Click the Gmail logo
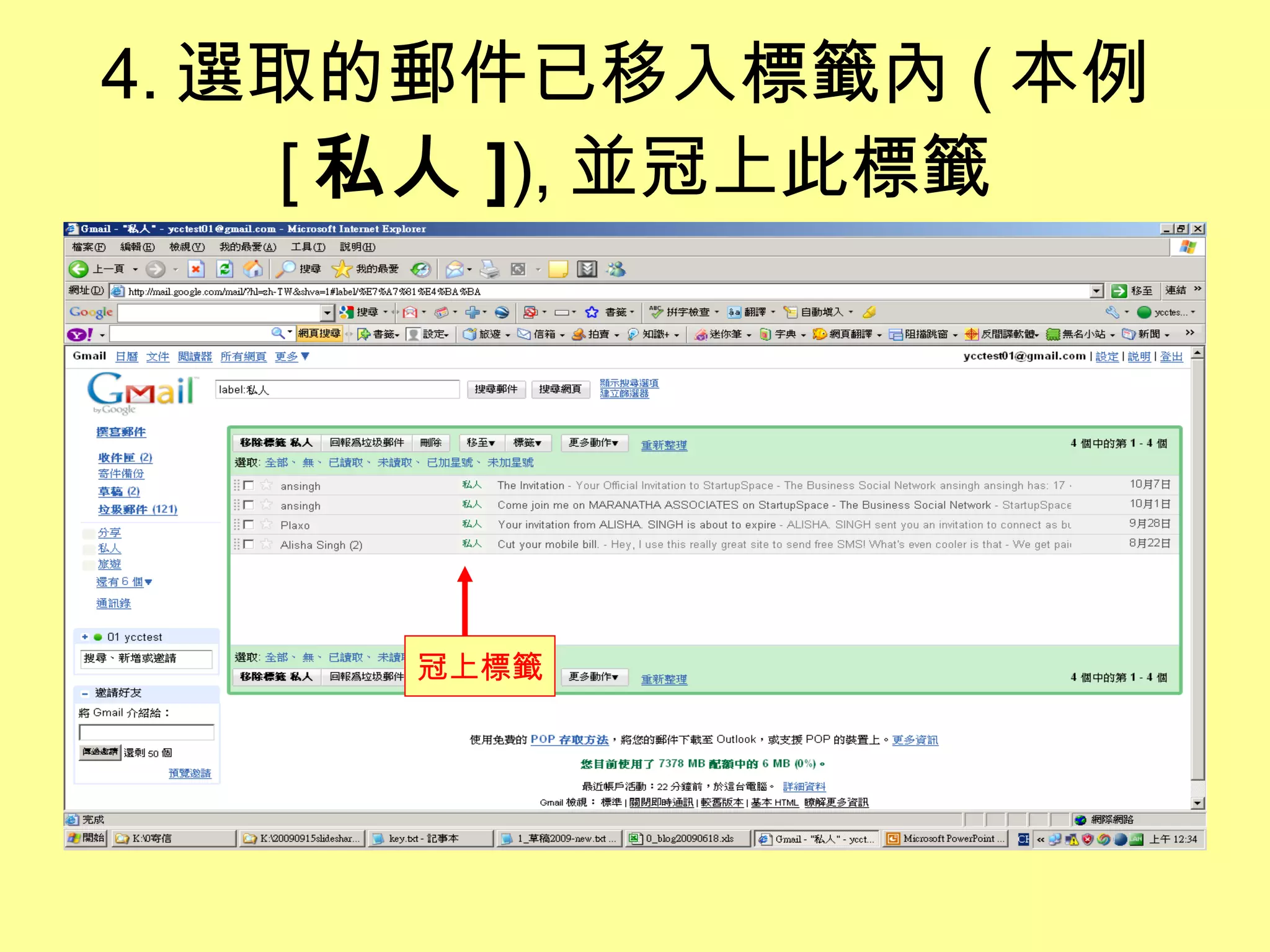The height and width of the screenshot is (952, 1270). [143, 392]
